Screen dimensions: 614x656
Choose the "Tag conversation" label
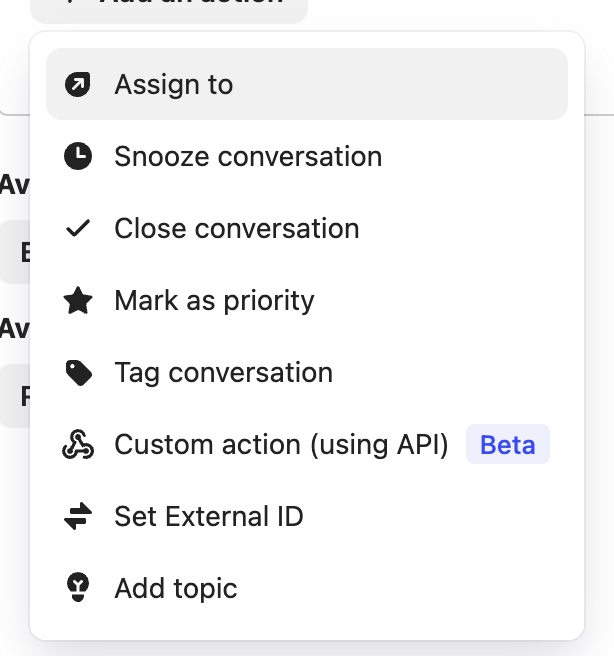[x=223, y=373]
